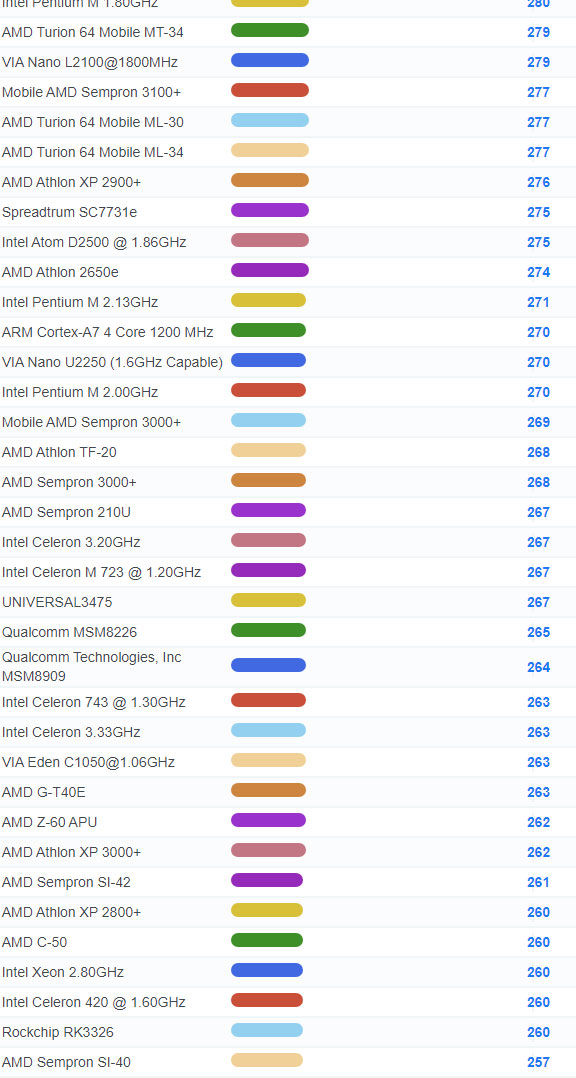Open Rockchip RK3326 details
This screenshot has width=576, height=1078.
tap(58, 1032)
